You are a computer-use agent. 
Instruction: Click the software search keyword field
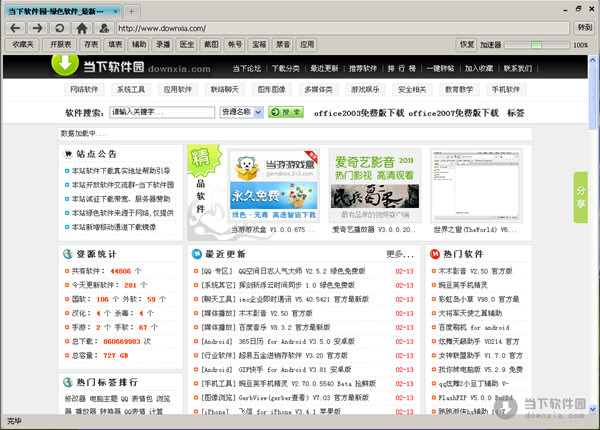coord(162,112)
